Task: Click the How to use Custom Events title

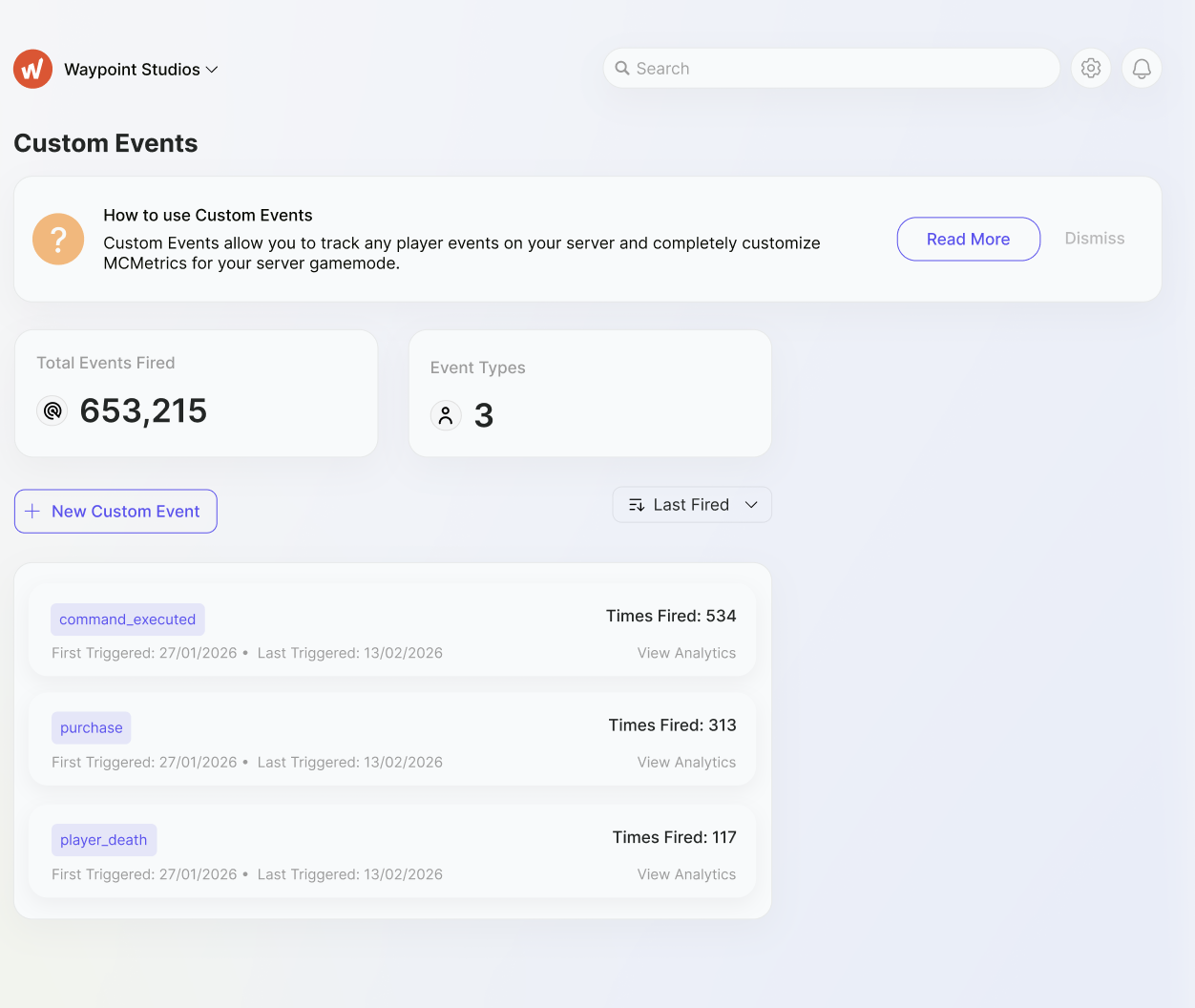Action: [208, 216]
